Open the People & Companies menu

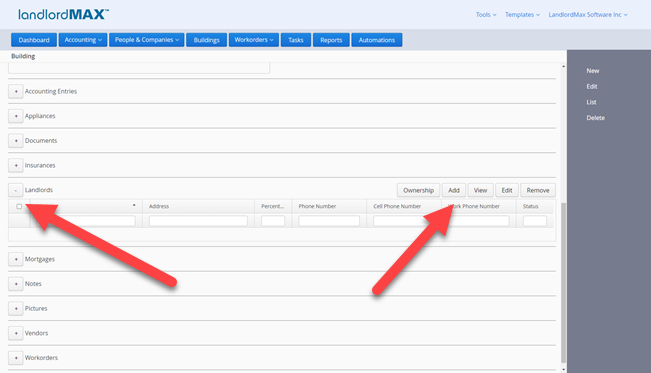(147, 40)
